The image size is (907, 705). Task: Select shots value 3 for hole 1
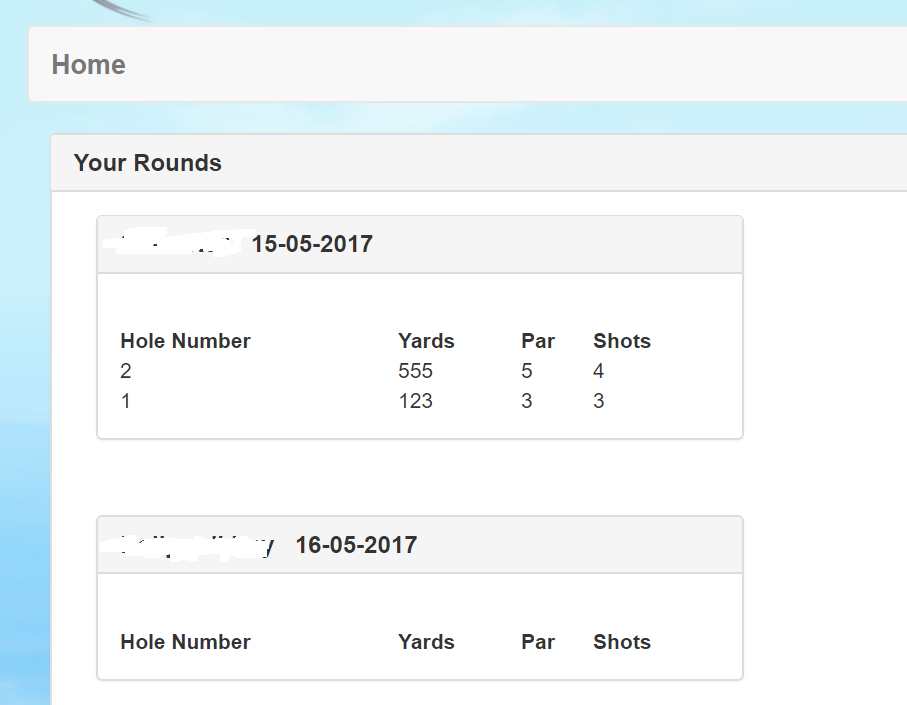[x=599, y=401]
